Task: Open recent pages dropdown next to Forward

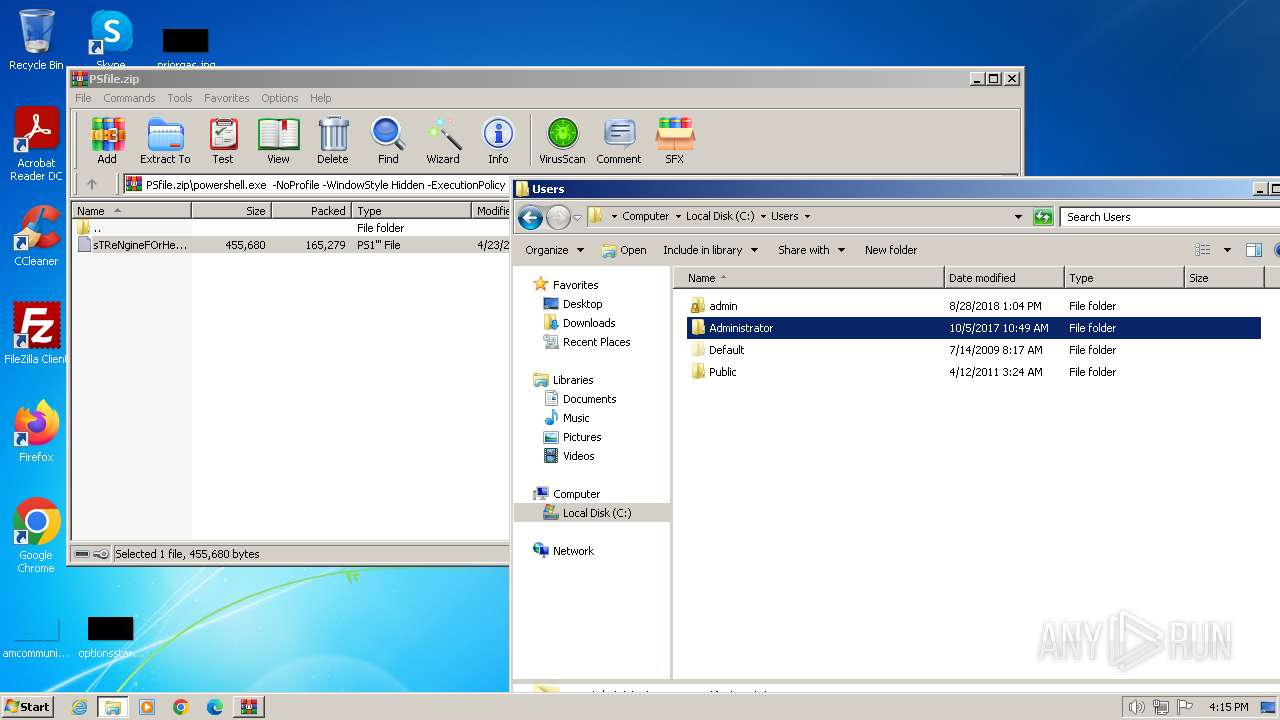Action: [x=577, y=217]
